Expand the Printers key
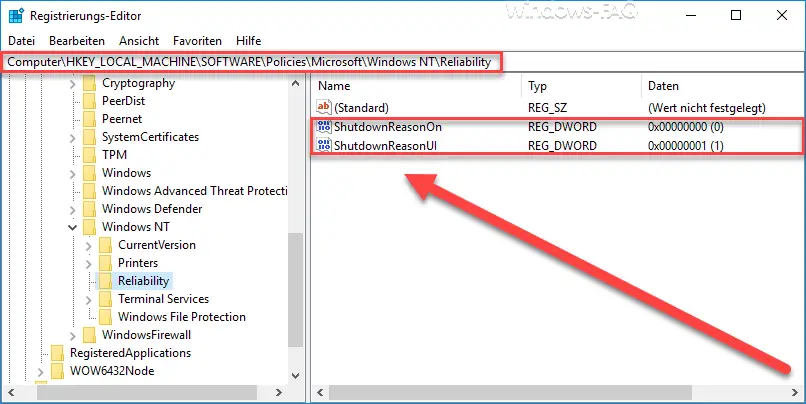The height and width of the screenshot is (404, 806). coord(88,263)
